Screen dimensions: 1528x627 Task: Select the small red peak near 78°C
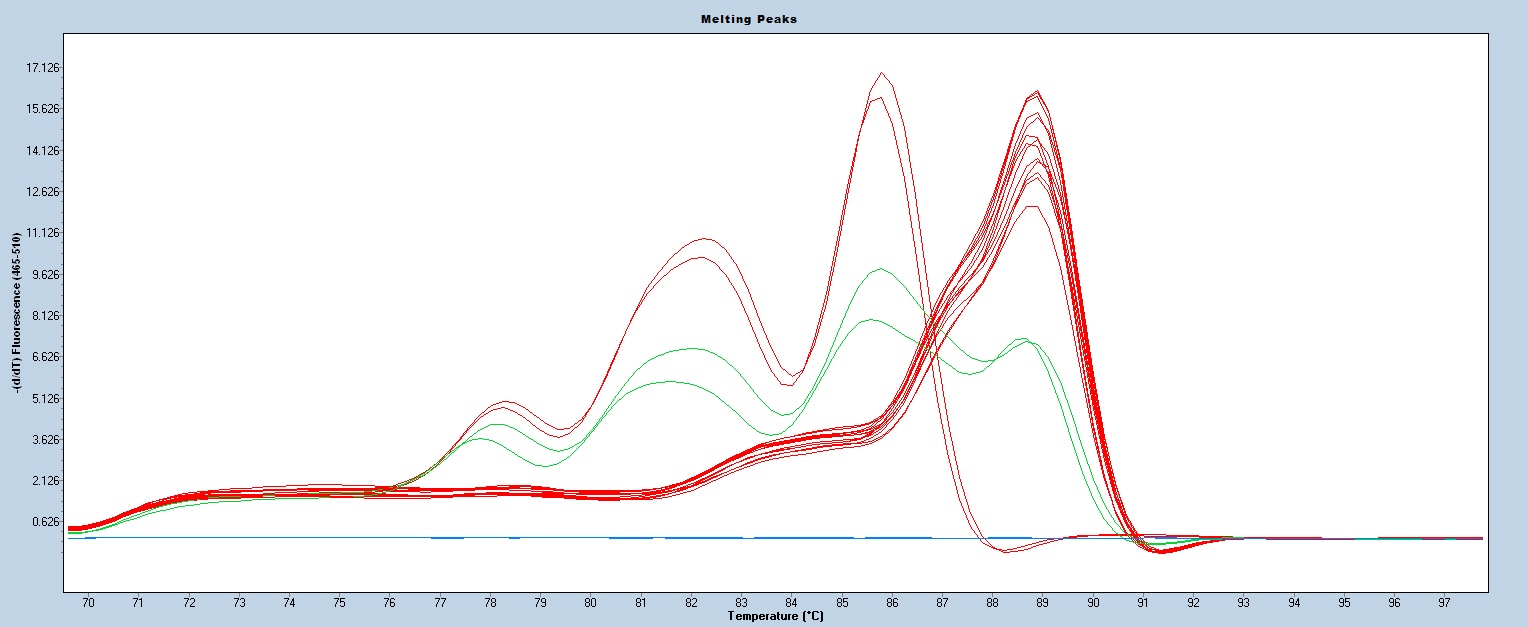[x=507, y=402]
